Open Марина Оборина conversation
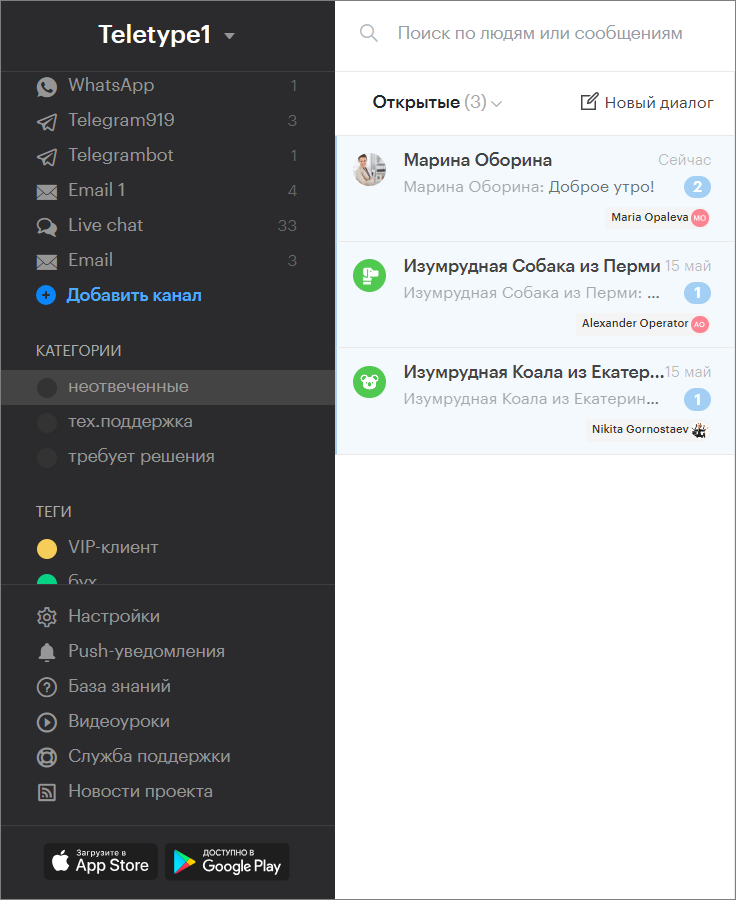Image resolution: width=736 pixels, height=900 pixels. [535, 188]
